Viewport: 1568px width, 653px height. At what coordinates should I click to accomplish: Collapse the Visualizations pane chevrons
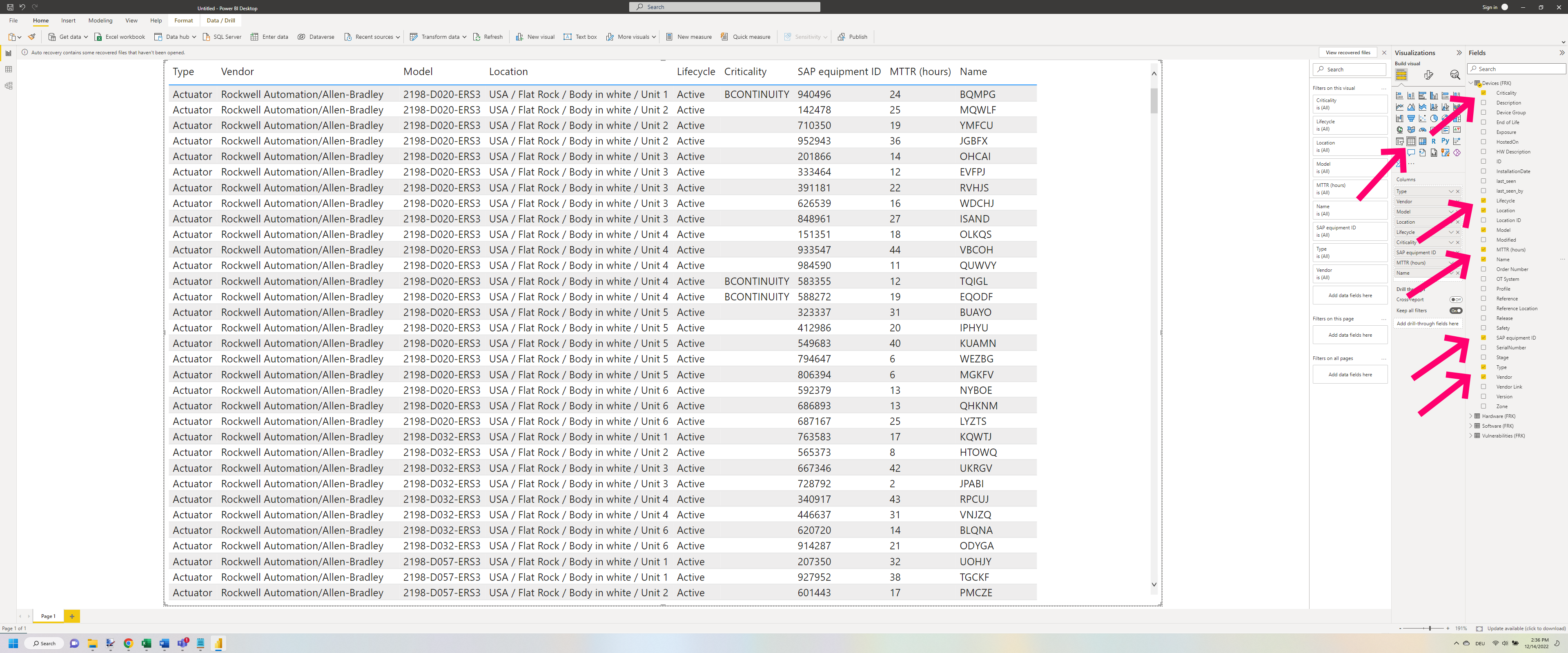[x=1459, y=53]
